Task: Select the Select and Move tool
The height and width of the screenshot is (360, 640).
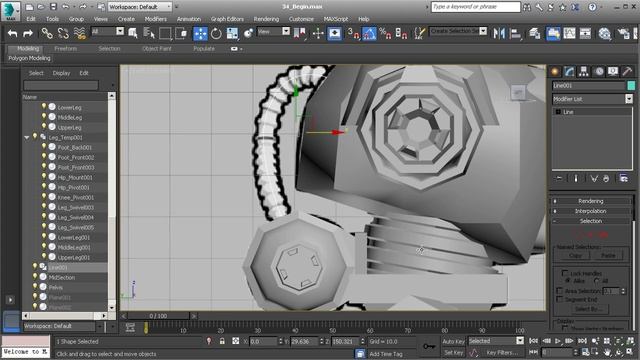Action: [x=200, y=33]
